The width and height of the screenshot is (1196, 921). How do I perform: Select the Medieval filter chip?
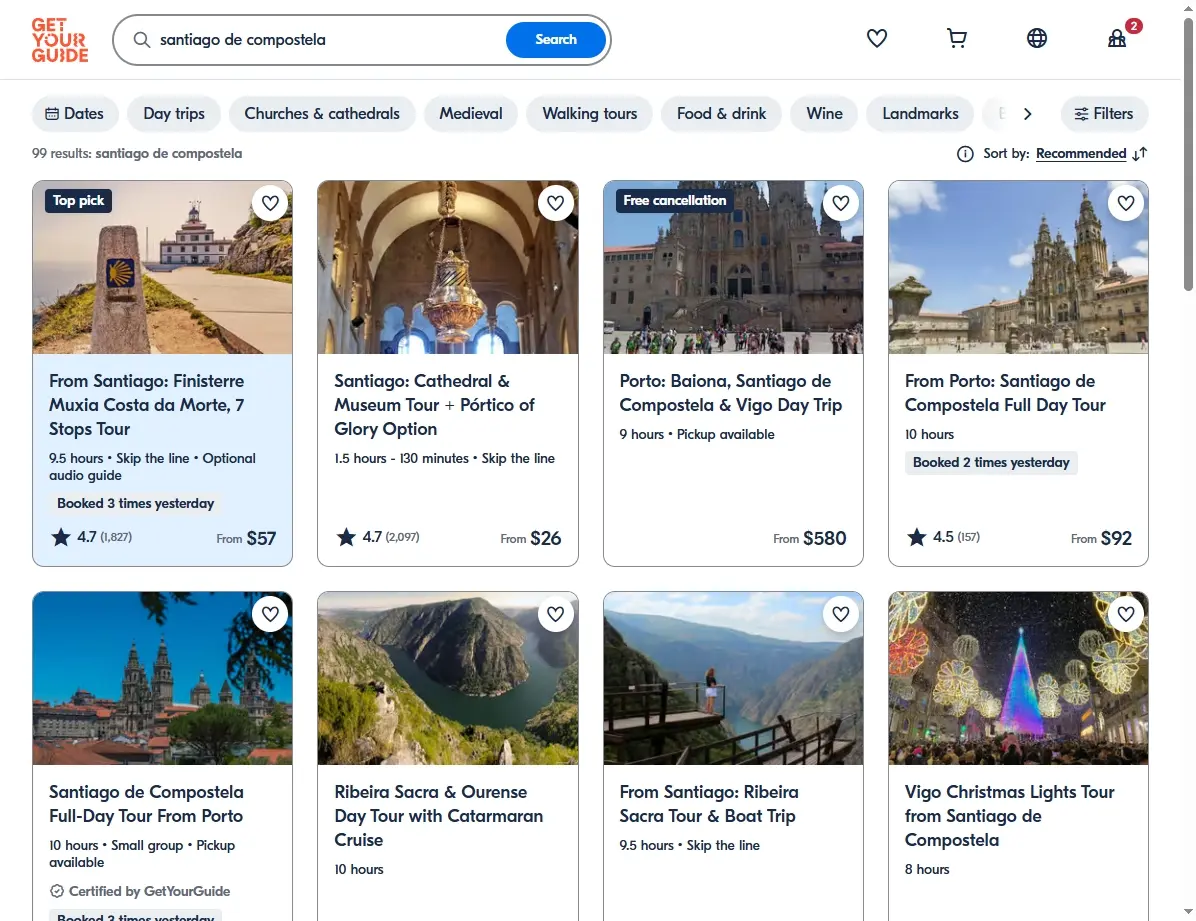(471, 114)
